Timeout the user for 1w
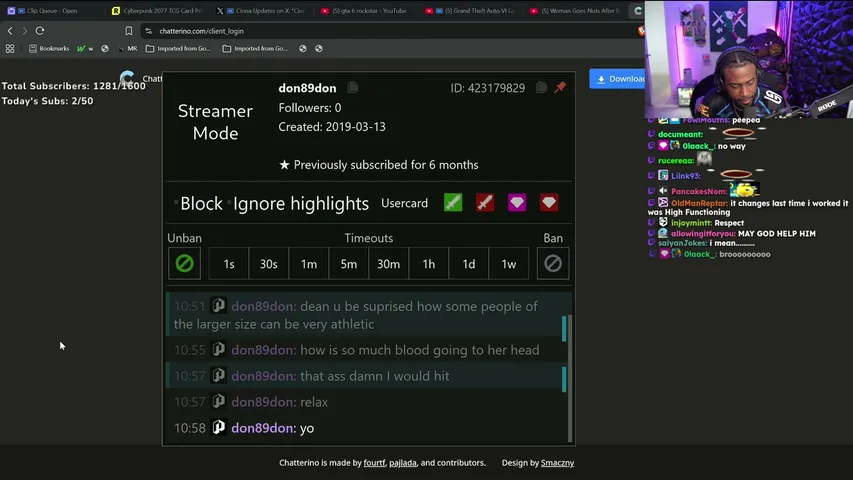The width and height of the screenshot is (853, 480). click(509, 263)
